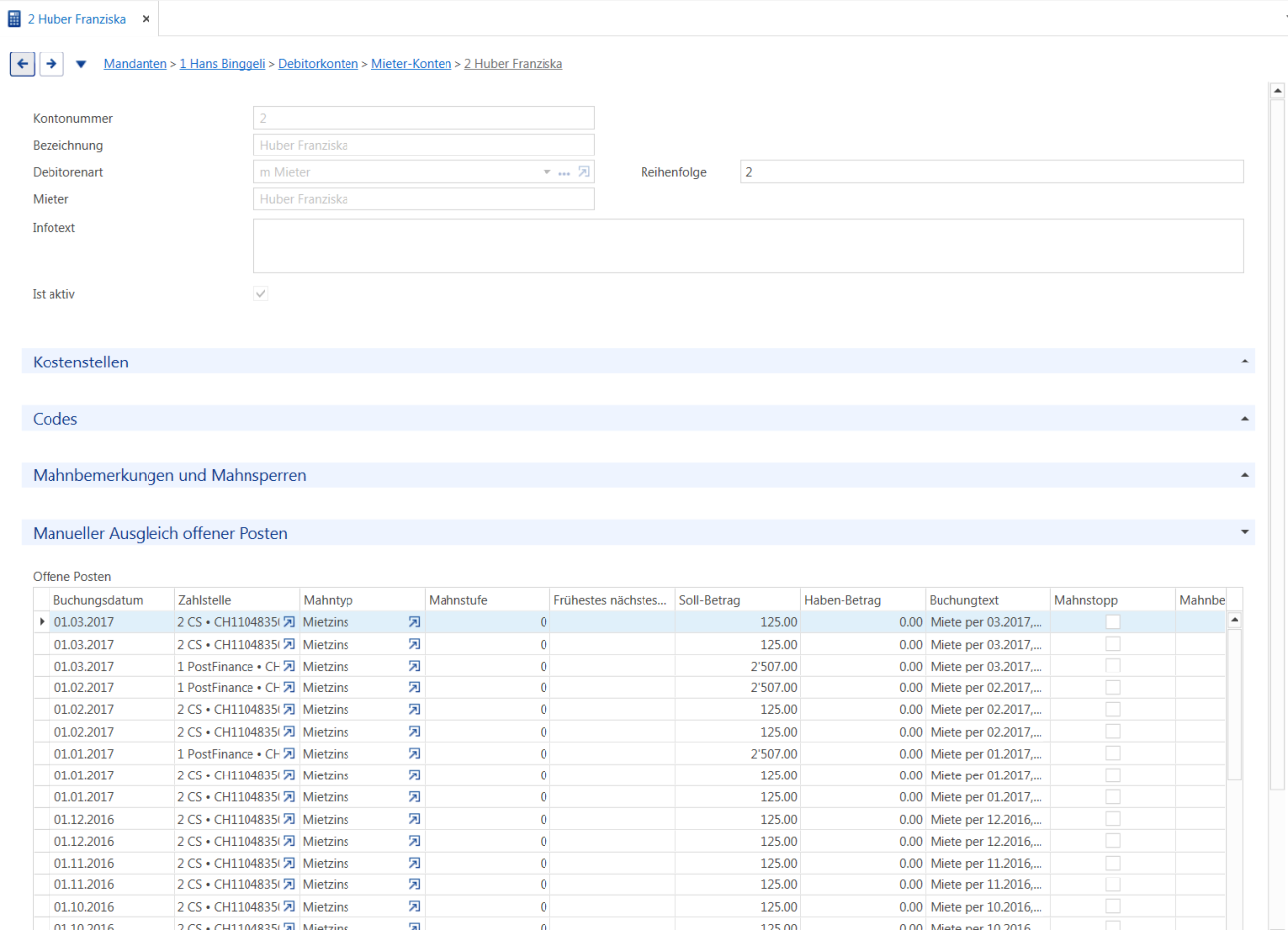Tick Mahnstopp in the highlighted first row

click(1113, 622)
